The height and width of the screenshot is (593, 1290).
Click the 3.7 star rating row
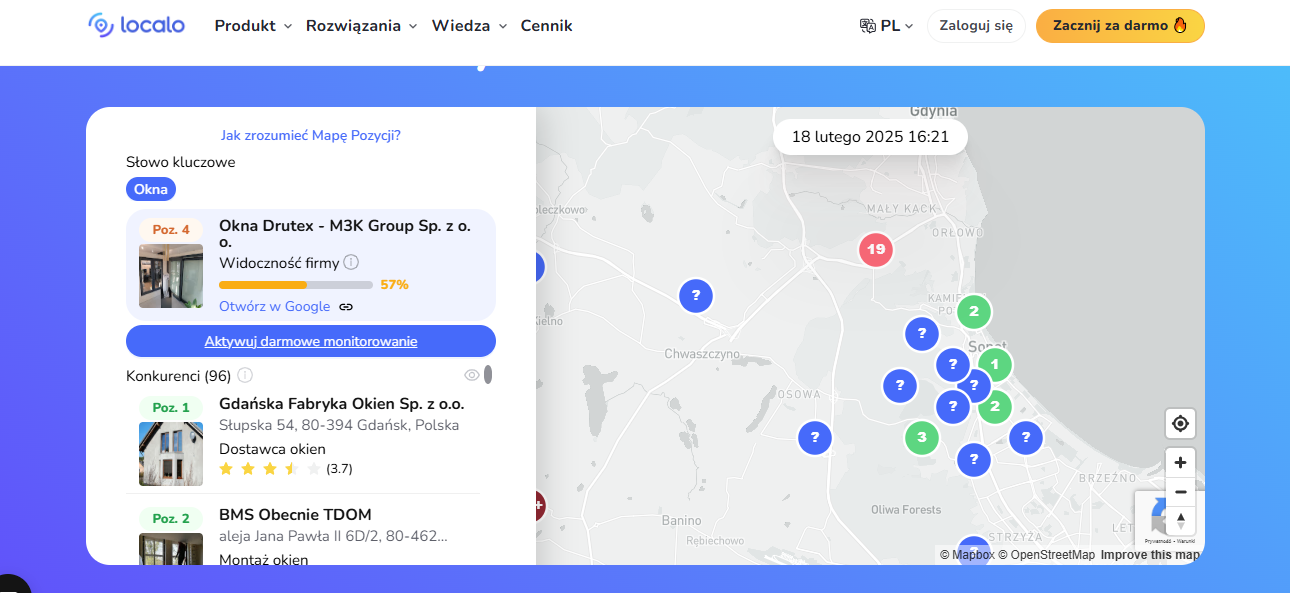tap(286, 468)
